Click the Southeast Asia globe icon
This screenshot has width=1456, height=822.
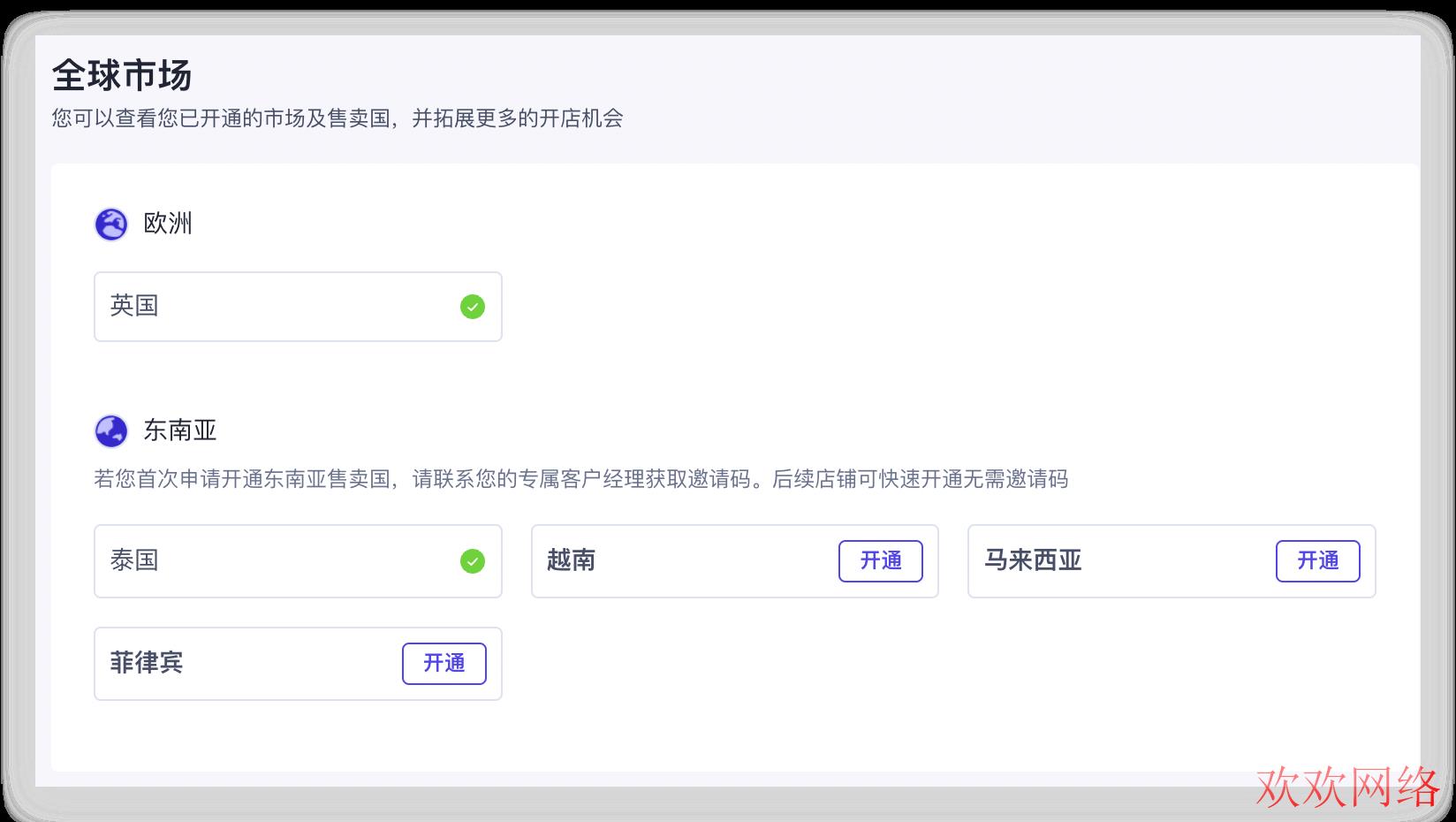point(111,431)
